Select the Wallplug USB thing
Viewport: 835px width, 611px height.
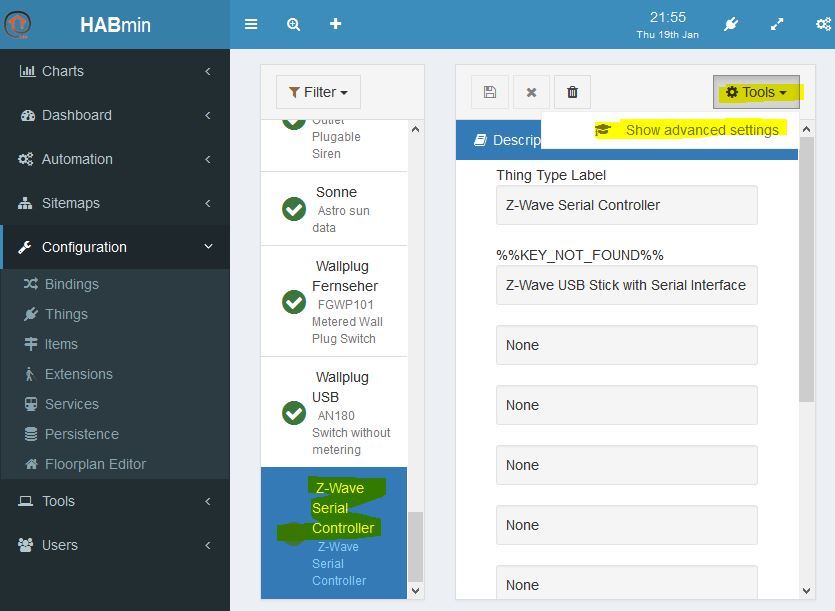(x=334, y=412)
